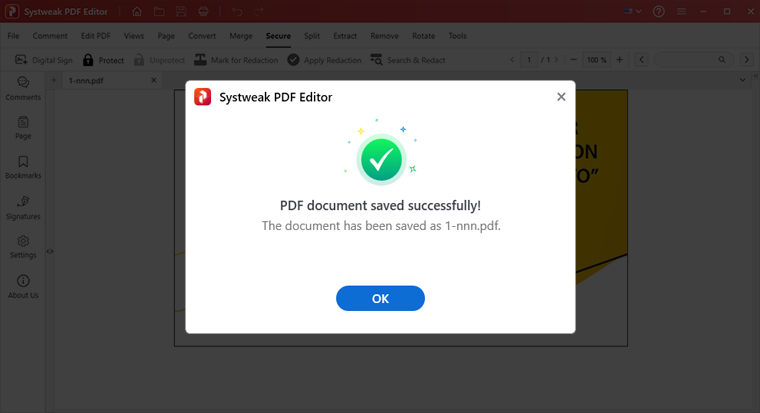Image resolution: width=760 pixels, height=413 pixels.
Task: Go to previous page arrow
Action: [x=512, y=60]
